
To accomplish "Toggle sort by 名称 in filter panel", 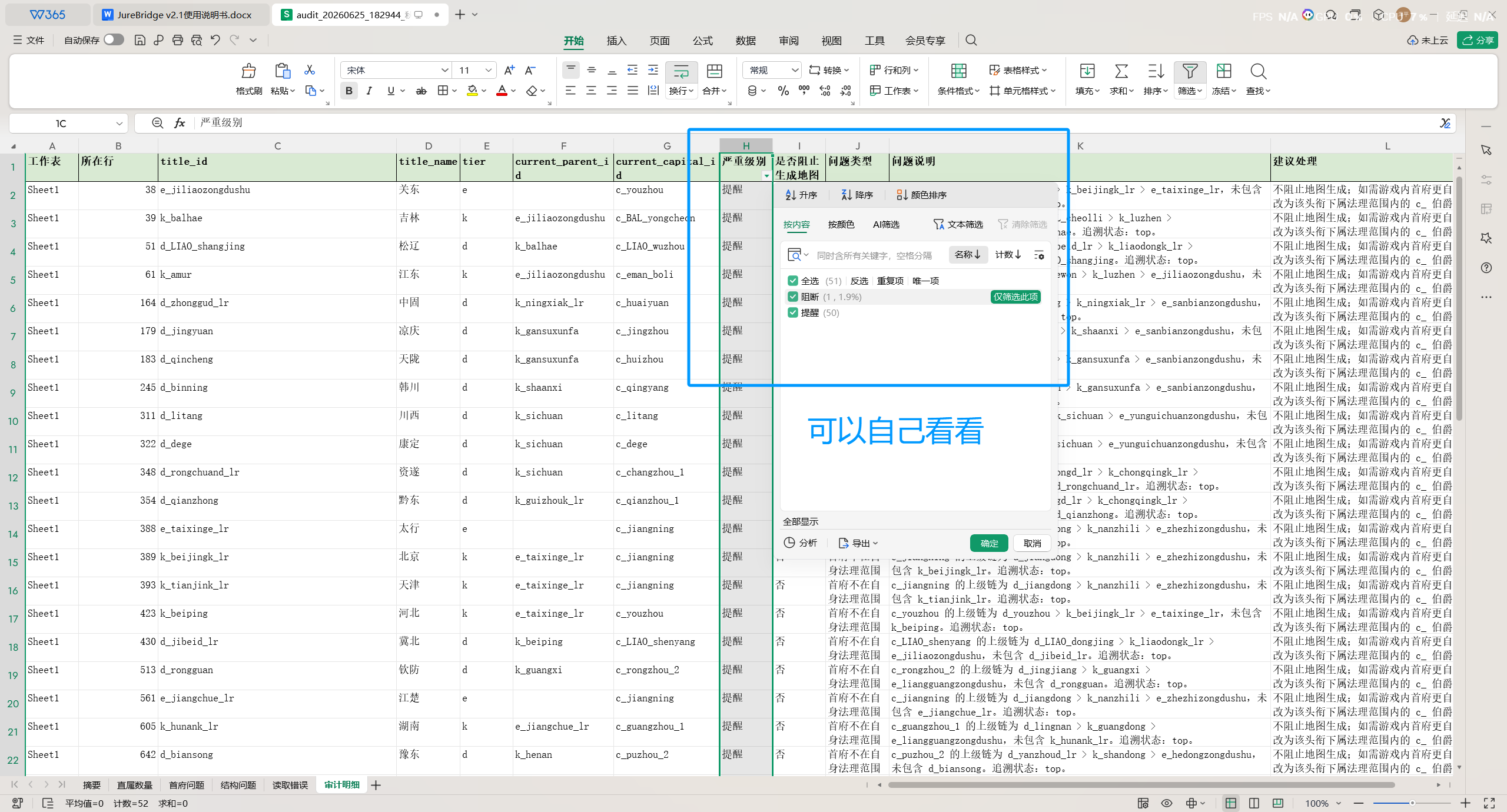I will coord(968,255).
